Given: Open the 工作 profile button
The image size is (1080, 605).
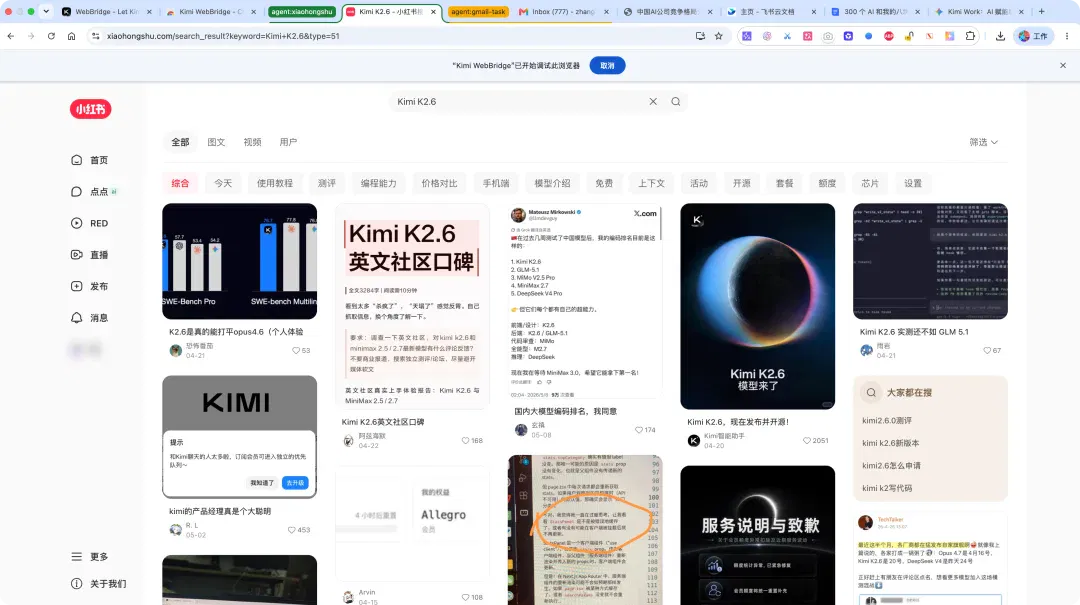Looking at the screenshot, I should pyautogui.click(x=1033, y=36).
